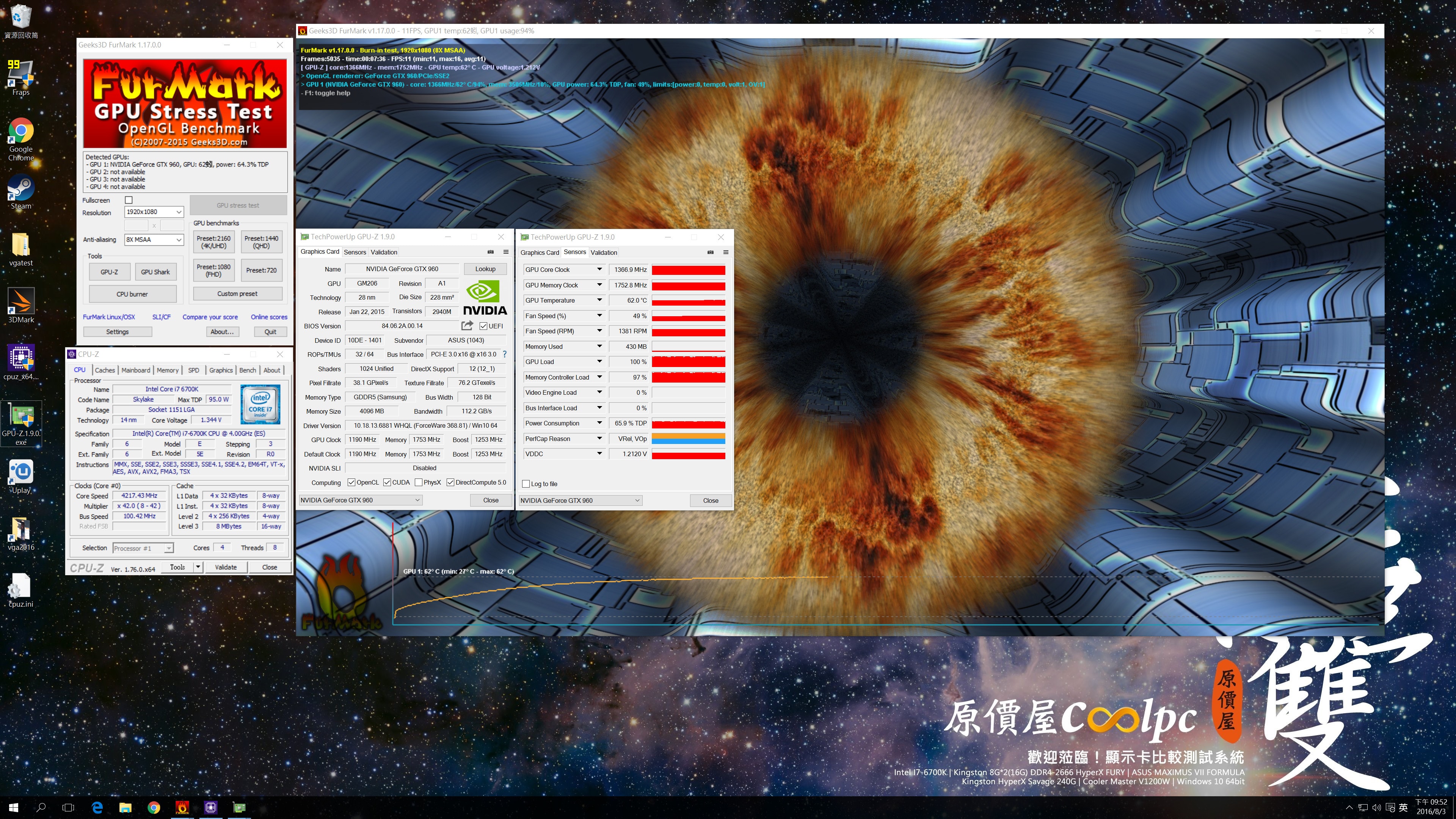
Task: Toggle the OpenCL checkbox in GPU-Z
Action: [351, 482]
